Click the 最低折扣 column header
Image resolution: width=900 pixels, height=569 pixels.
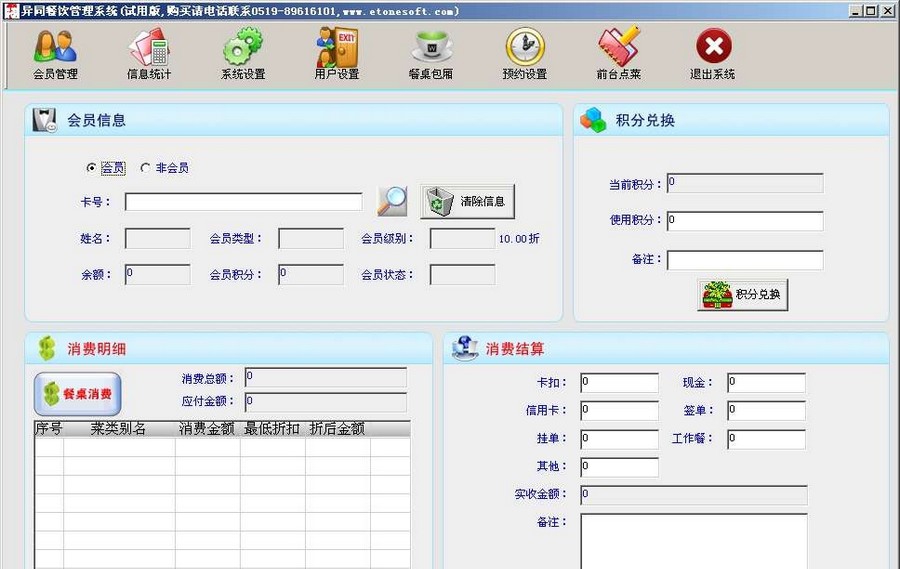(x=272, y=428)
